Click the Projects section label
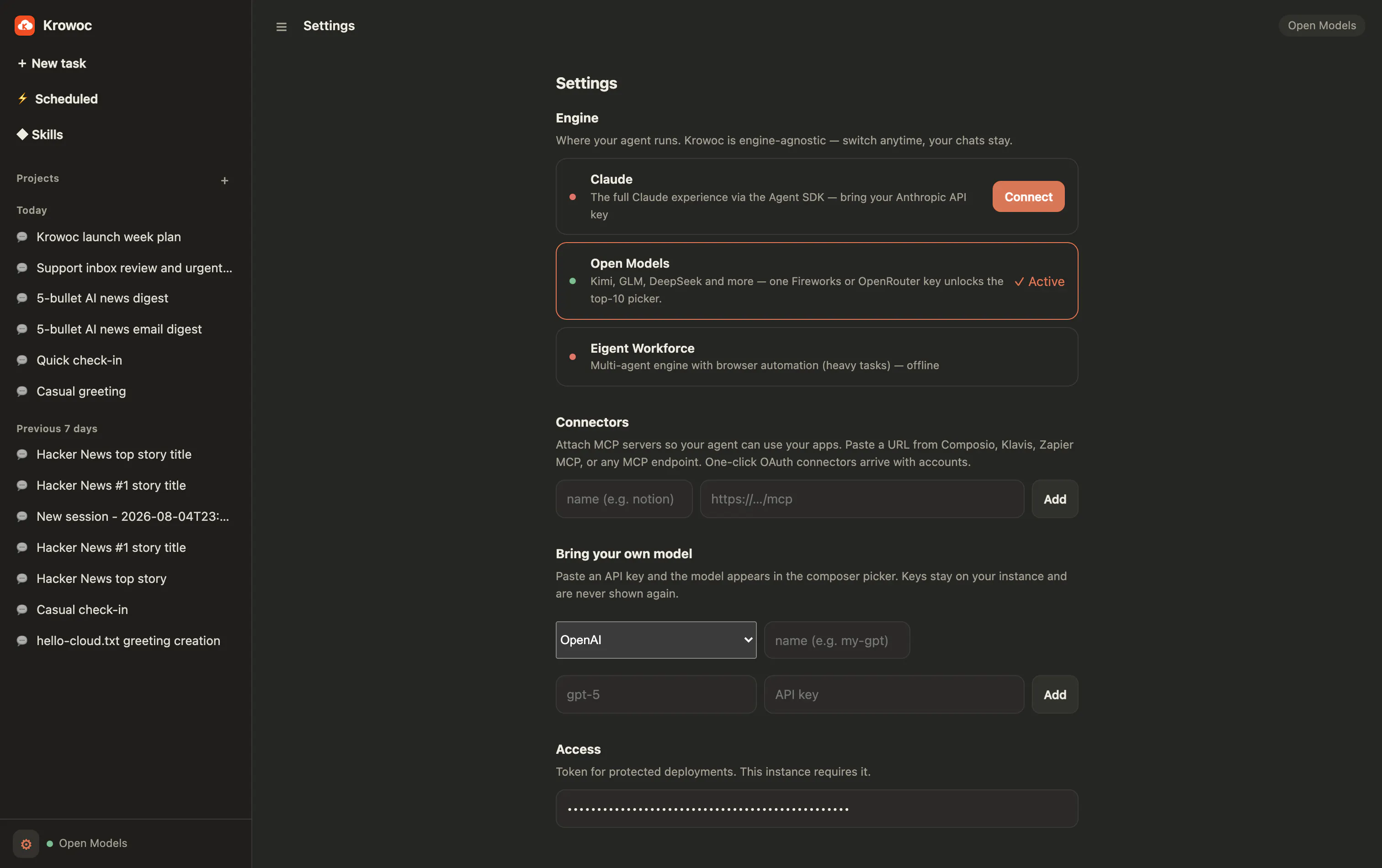 tap(38, 179)
